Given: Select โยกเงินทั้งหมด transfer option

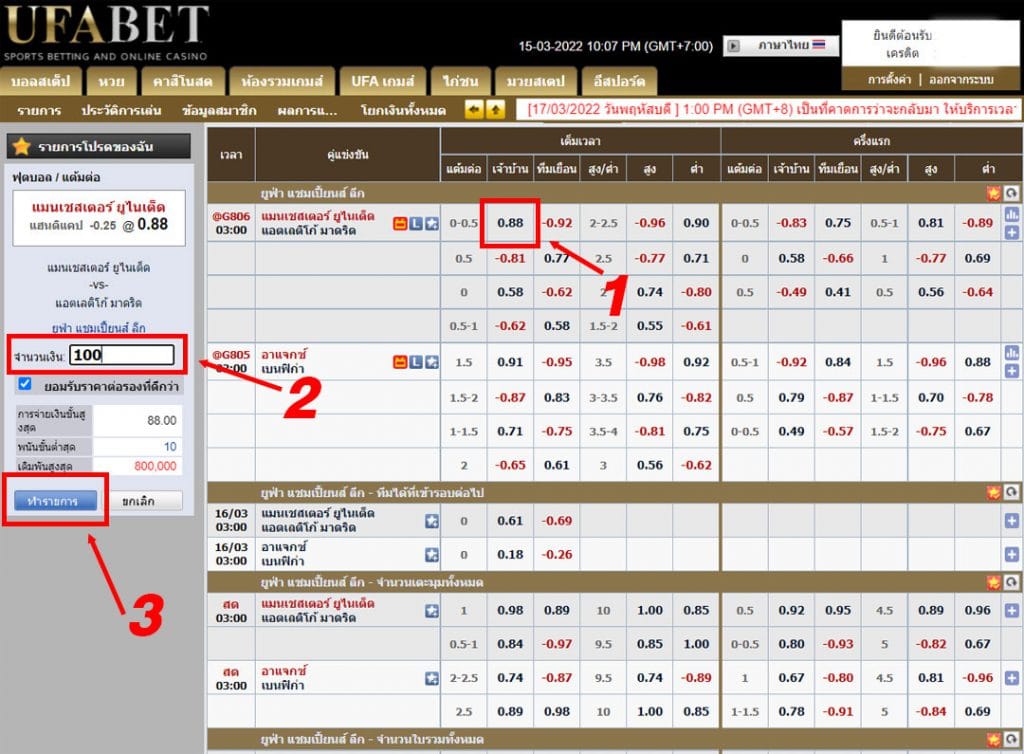Looking at the screenshot, I should click(x=403, y=110).
